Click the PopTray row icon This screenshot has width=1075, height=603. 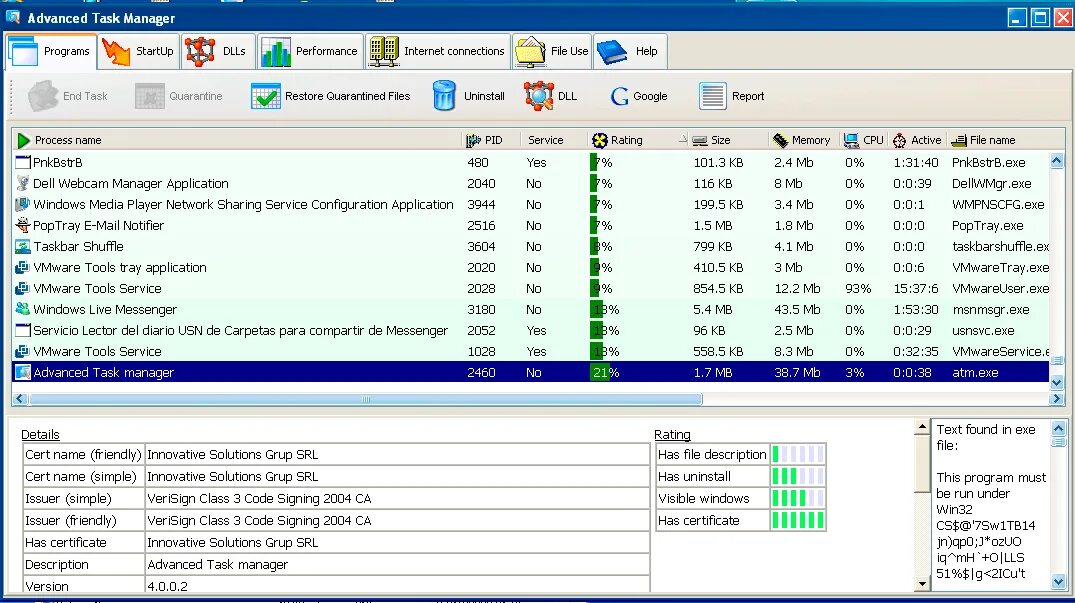click(23, 225)
